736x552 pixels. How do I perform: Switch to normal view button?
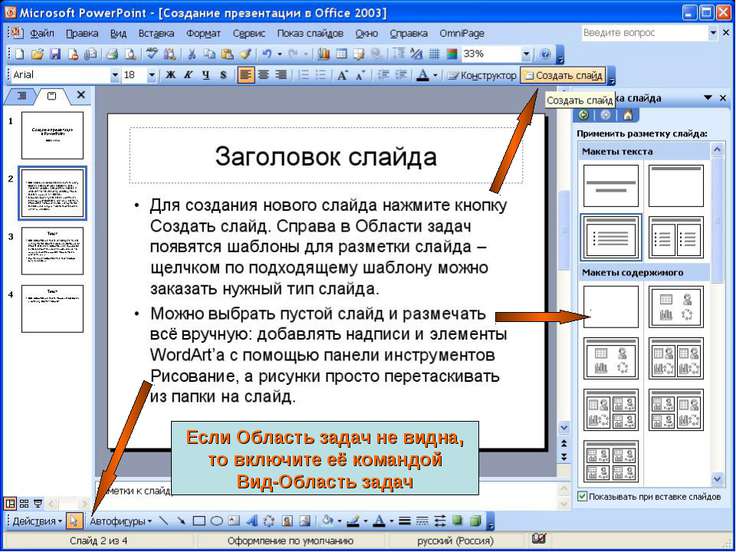(9, 504)
